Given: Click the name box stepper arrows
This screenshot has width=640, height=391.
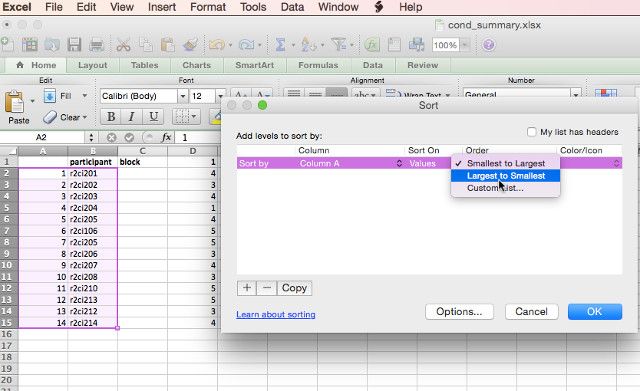Looking at the screenshot, I should click(x=91, y=138).
